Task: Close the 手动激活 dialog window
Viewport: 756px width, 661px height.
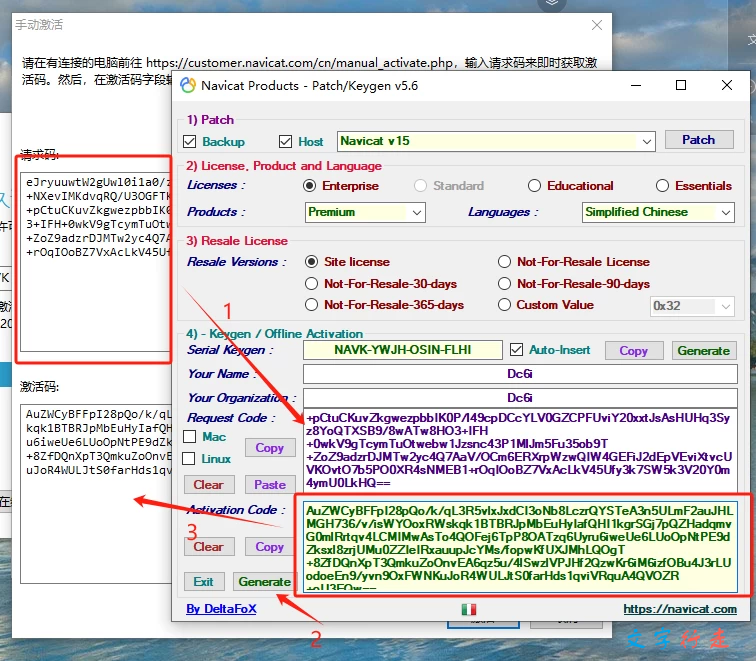Action: [597, 25]
